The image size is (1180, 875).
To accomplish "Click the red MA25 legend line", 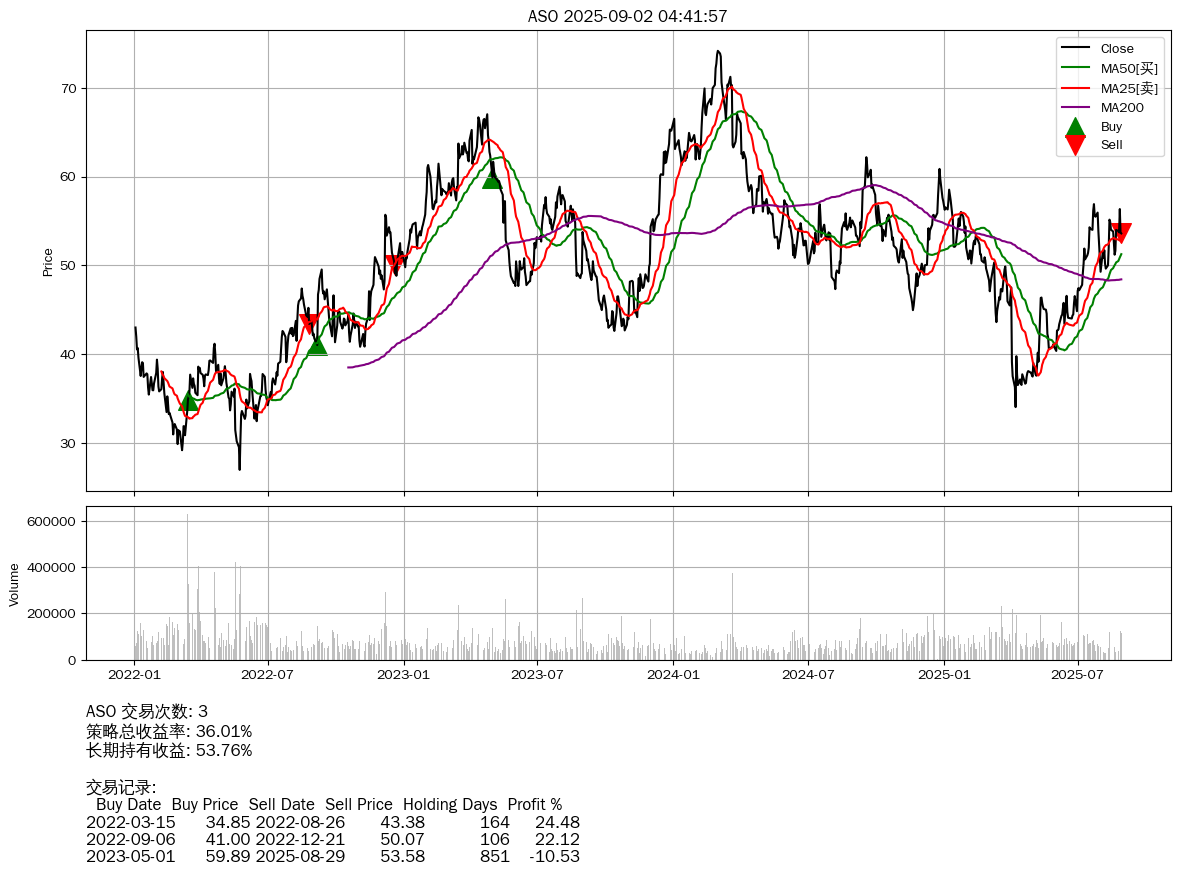I will point(1075,88).
